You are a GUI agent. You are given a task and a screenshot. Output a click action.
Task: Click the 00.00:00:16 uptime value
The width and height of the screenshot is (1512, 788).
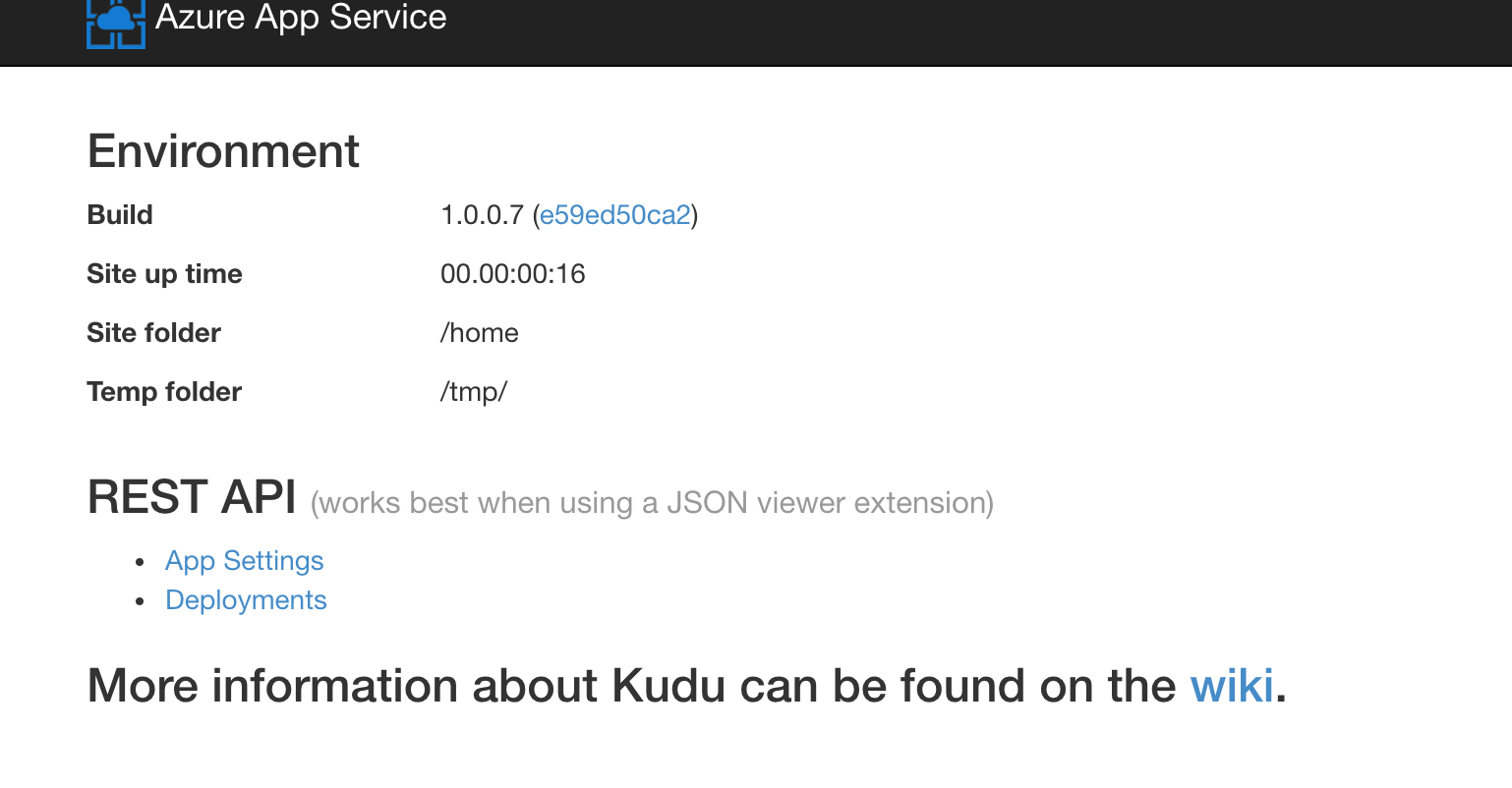[x=512, y=274]
